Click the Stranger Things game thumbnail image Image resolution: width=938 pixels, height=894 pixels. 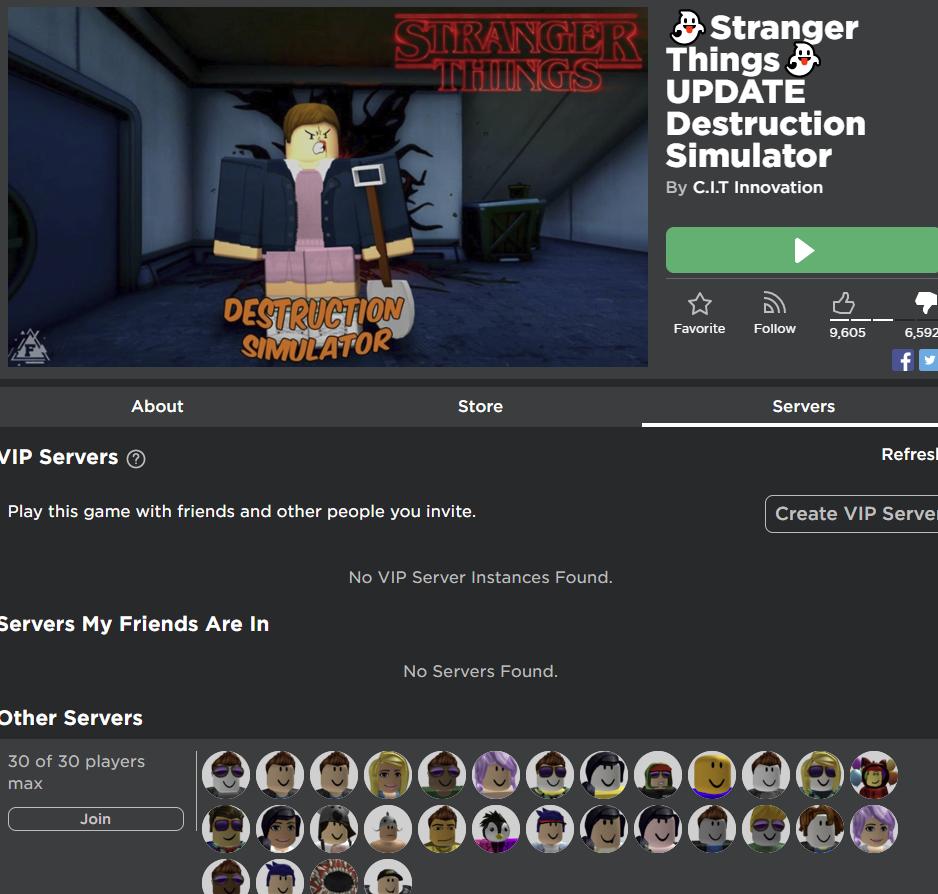tap(328, 187)
